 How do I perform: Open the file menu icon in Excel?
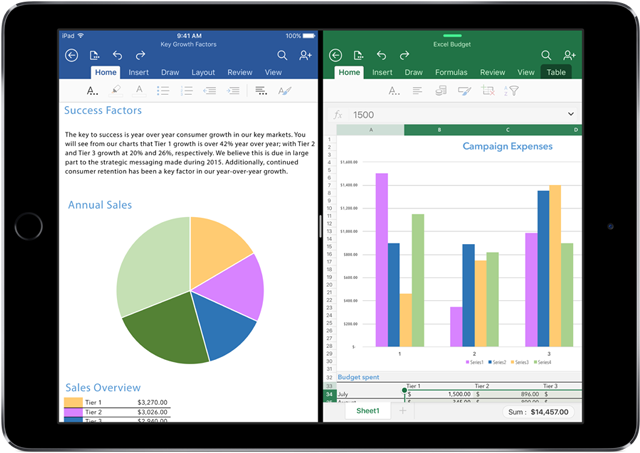[x=359, y=55]
